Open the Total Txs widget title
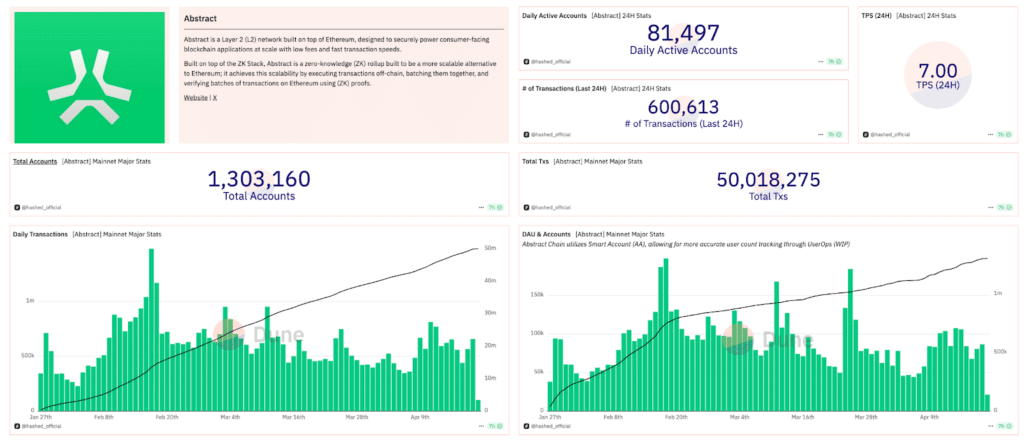 536,161
